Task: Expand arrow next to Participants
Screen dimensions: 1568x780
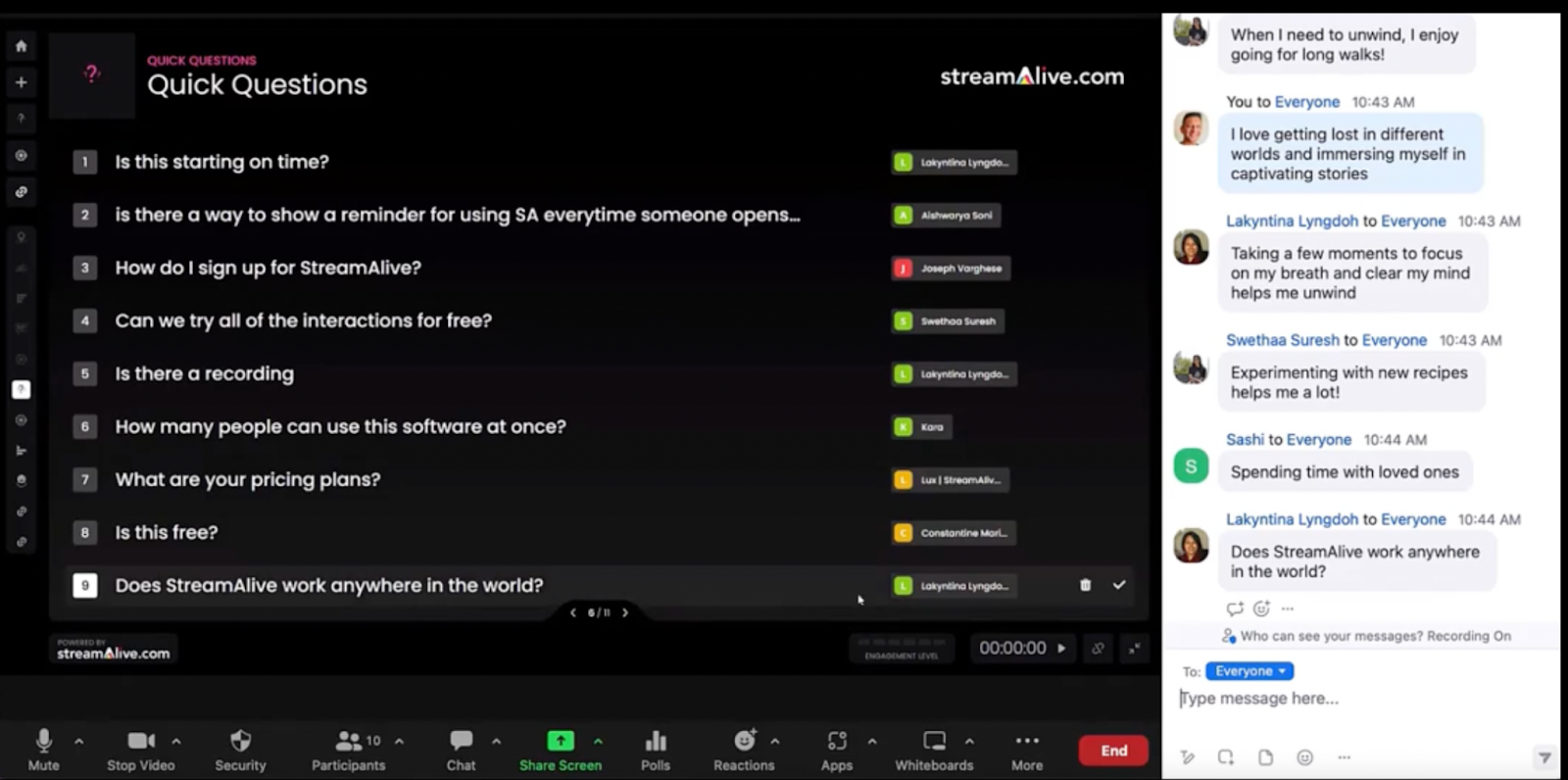Action: [399, 741]
